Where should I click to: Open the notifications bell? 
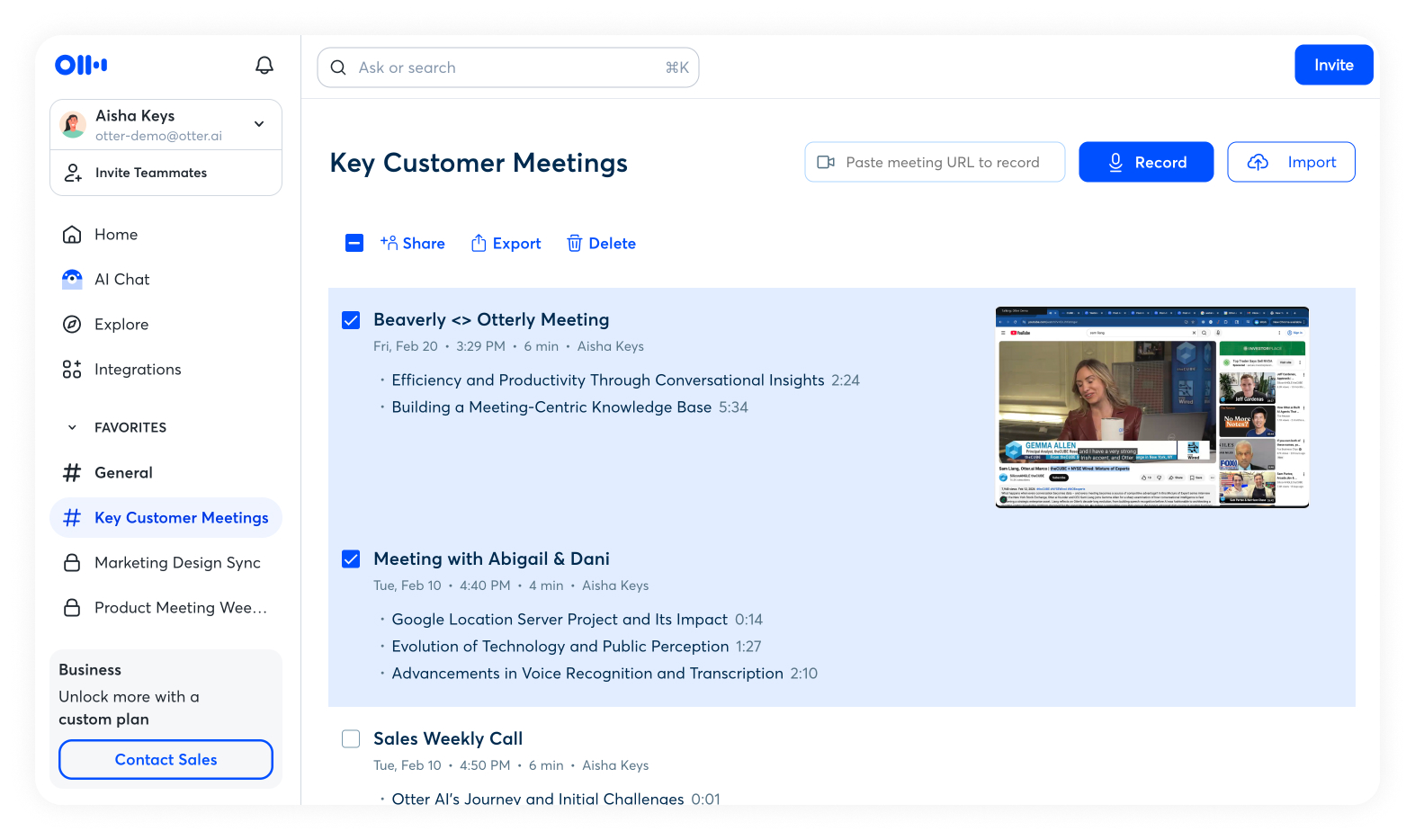click(x=264, y=65)
